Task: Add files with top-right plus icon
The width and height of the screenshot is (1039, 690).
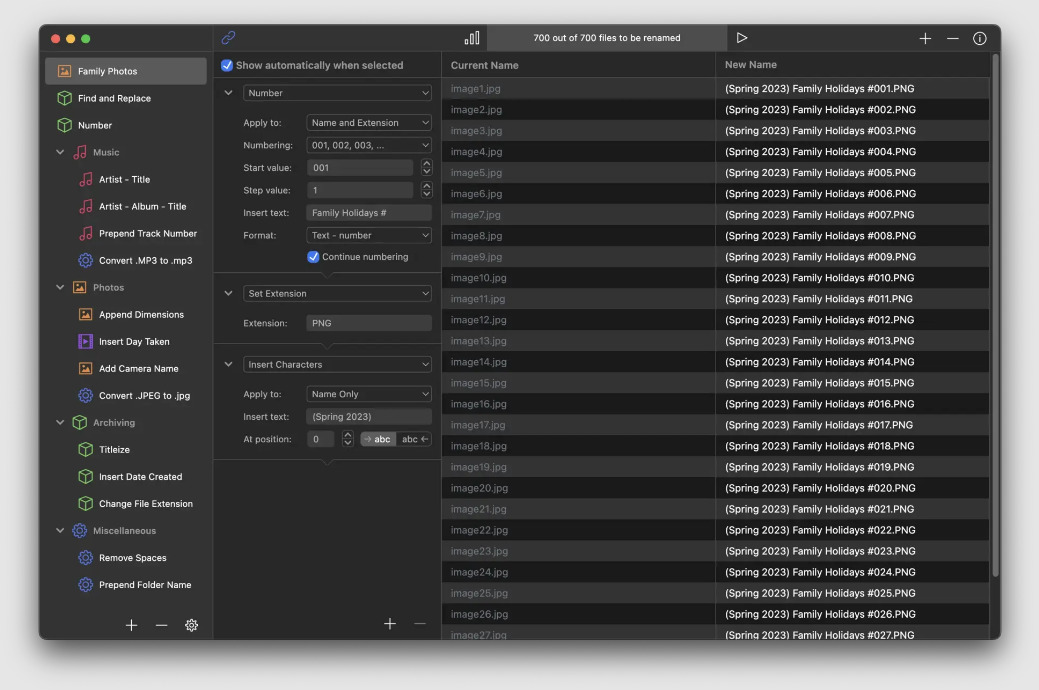Action: point(925,38)
